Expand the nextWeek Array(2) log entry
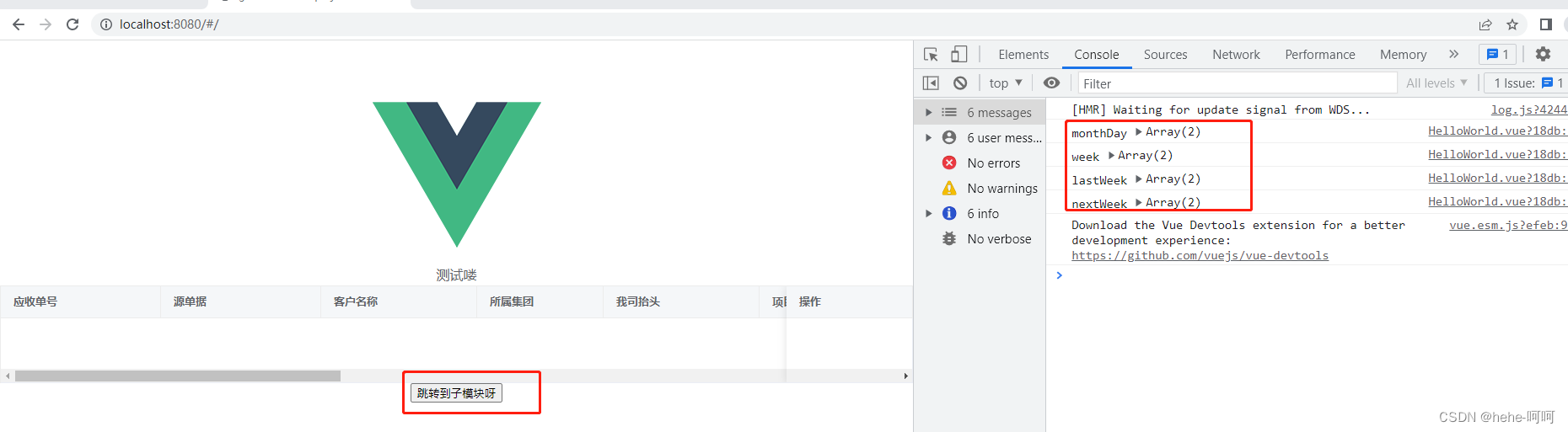 click(x=1139, y=202)
